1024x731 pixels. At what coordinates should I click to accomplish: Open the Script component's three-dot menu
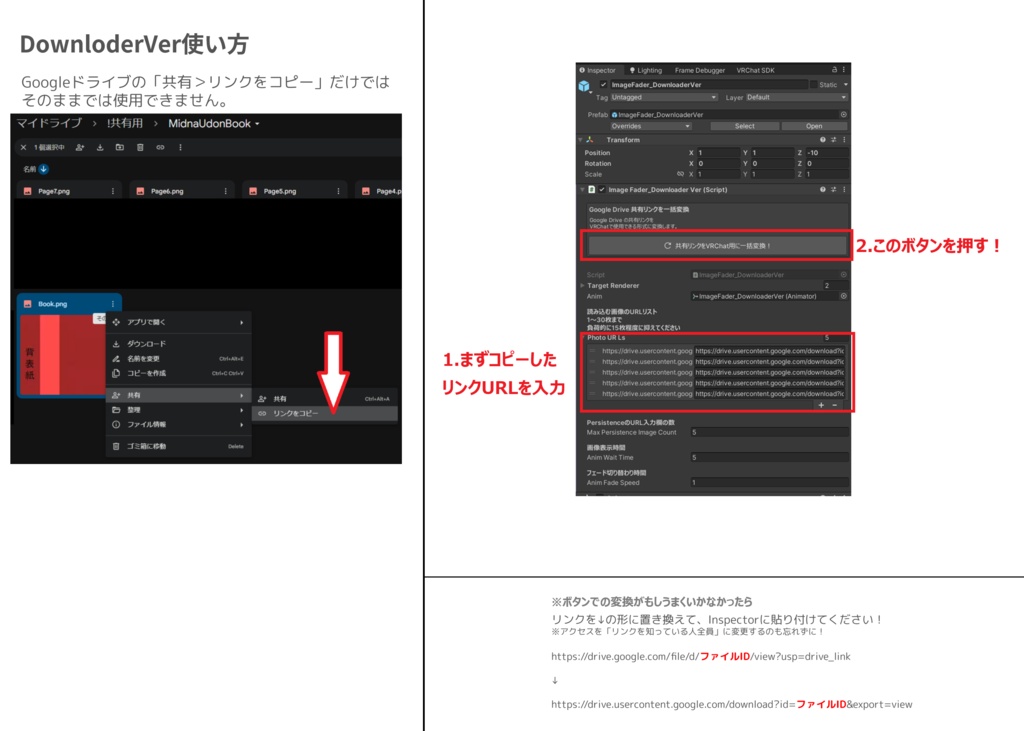844,189
